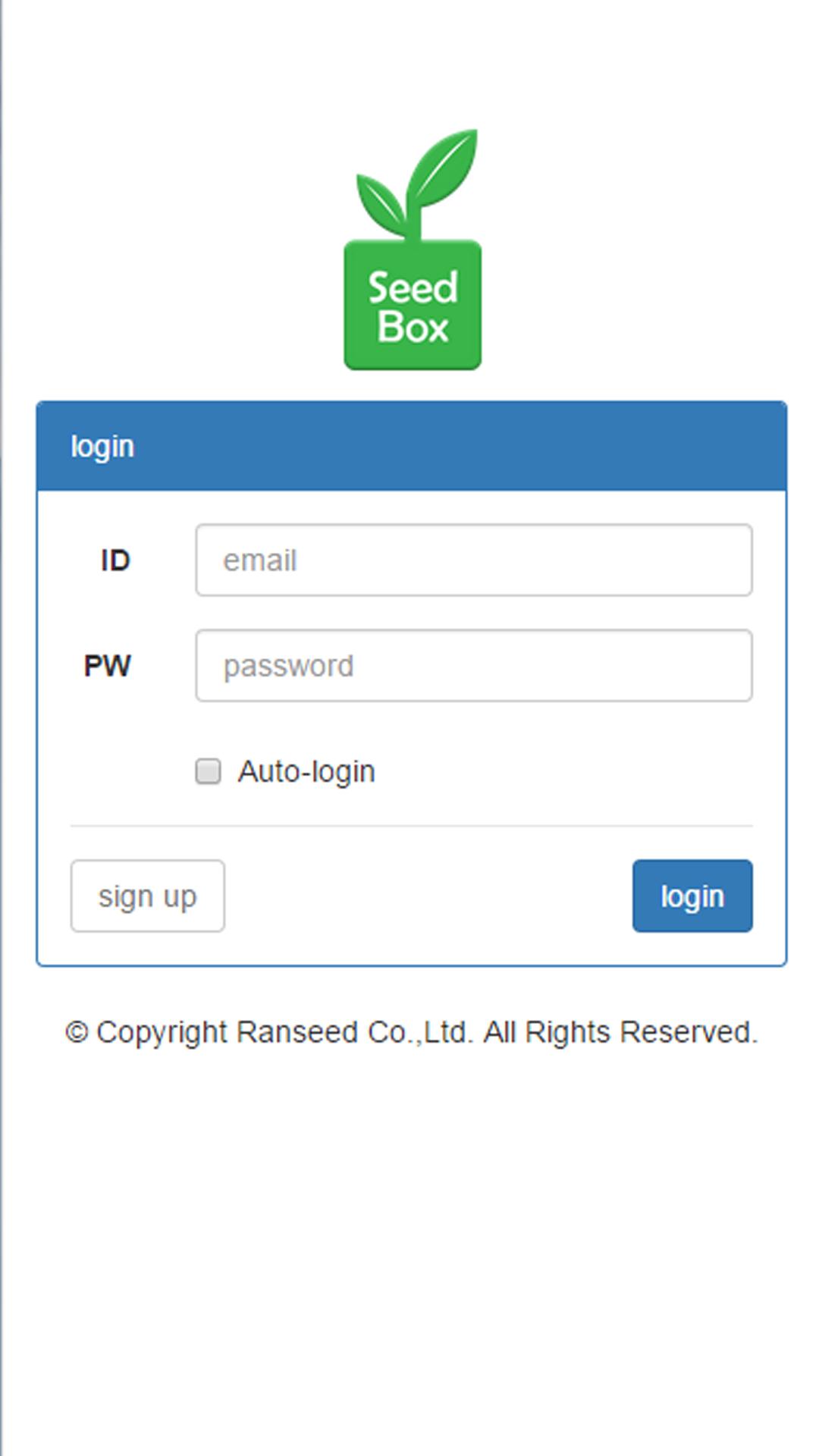Click the blue login submit button
The width and height of the screenshot is (819, 1456).
click(x=692, y=896)
